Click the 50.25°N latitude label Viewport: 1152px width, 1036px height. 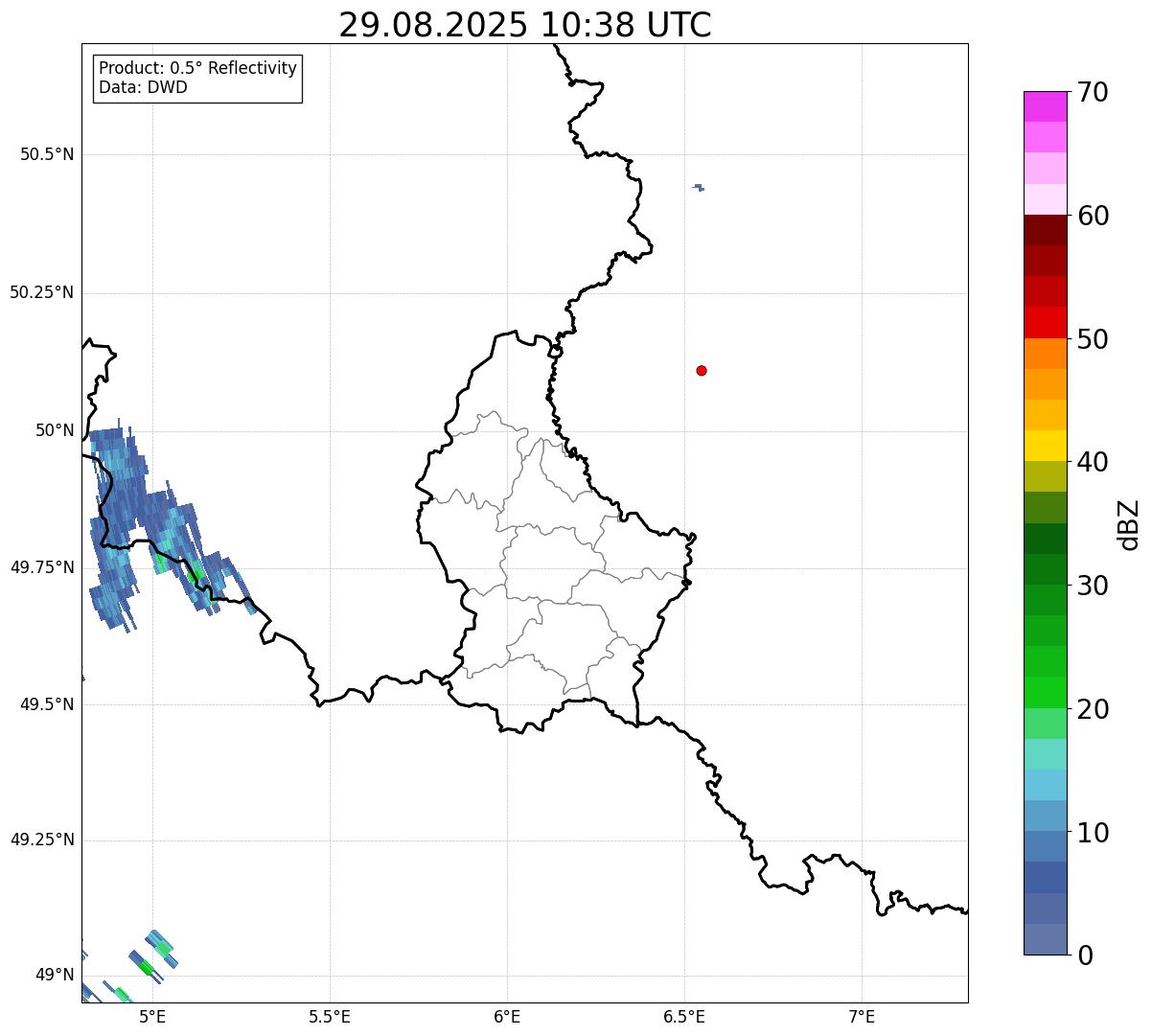click(41, 292)
